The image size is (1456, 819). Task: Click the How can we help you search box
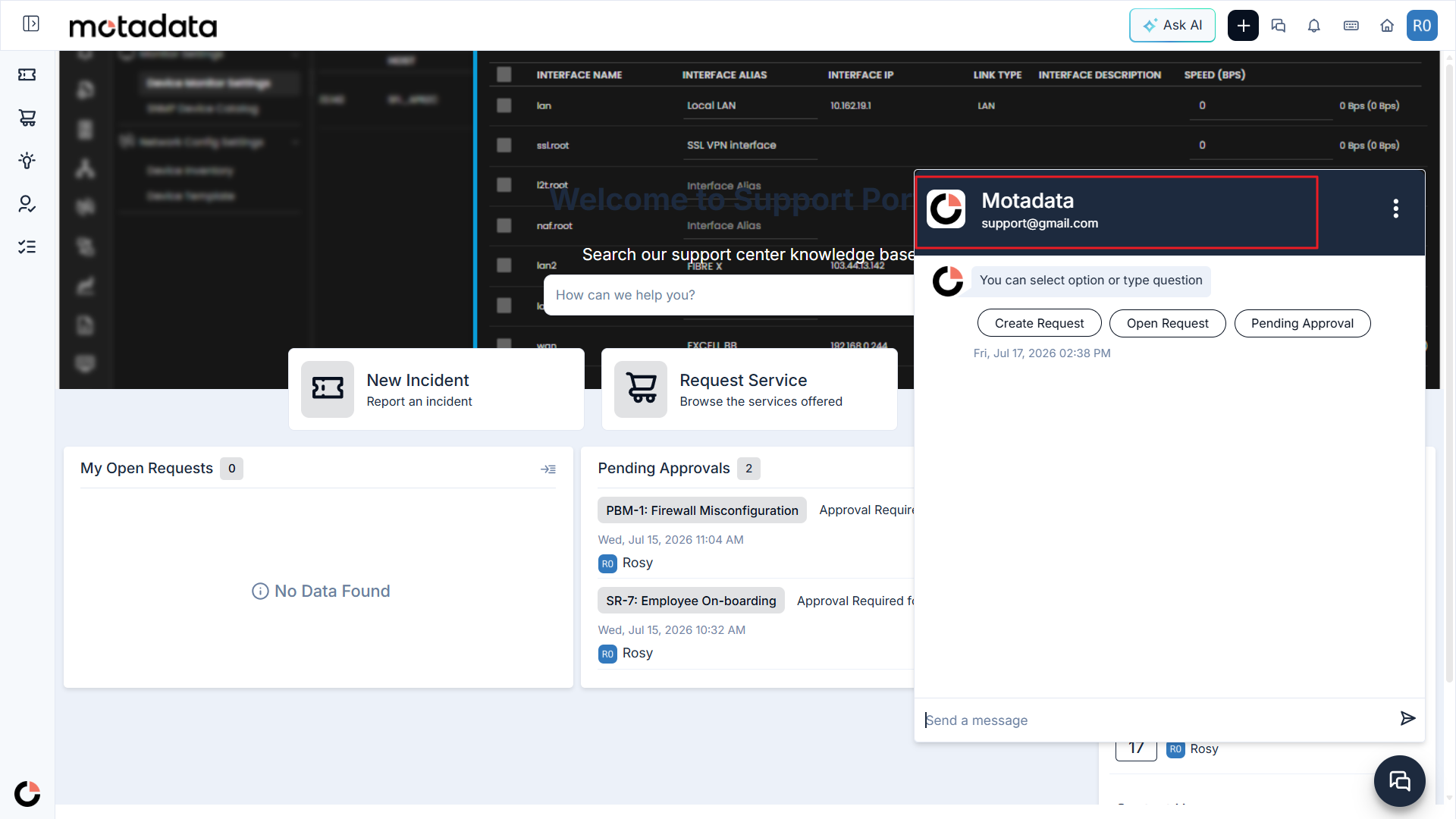click(x=730, y=295)
